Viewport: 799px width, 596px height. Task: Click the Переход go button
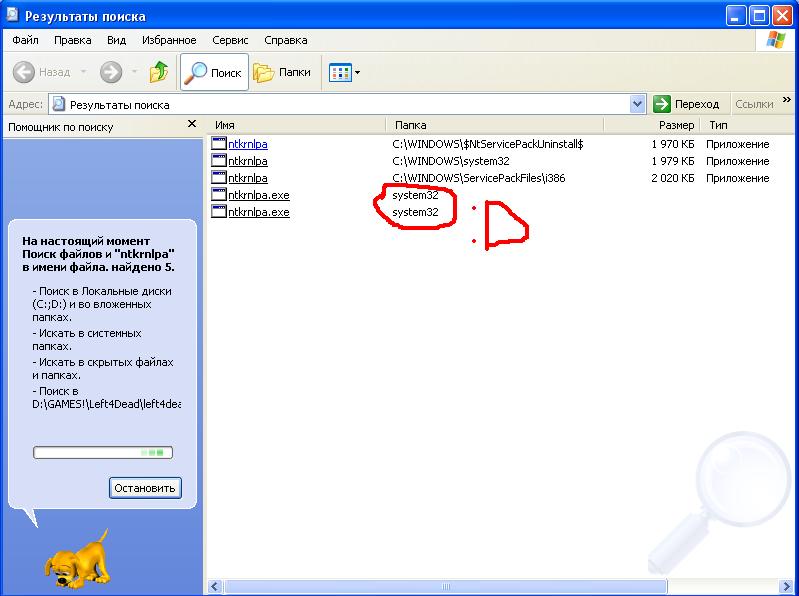coord(687,104)
